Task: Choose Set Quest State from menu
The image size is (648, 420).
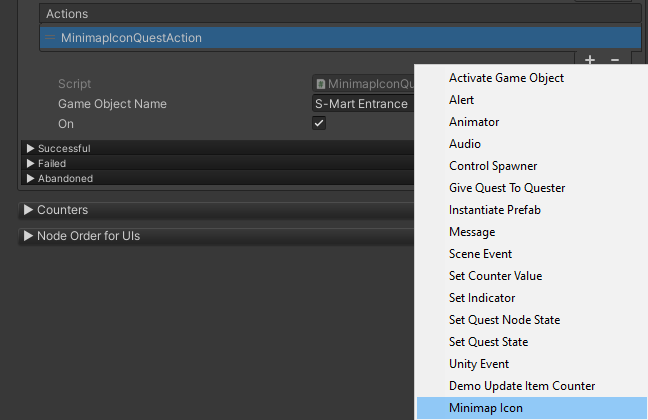Action: (531, 341)
